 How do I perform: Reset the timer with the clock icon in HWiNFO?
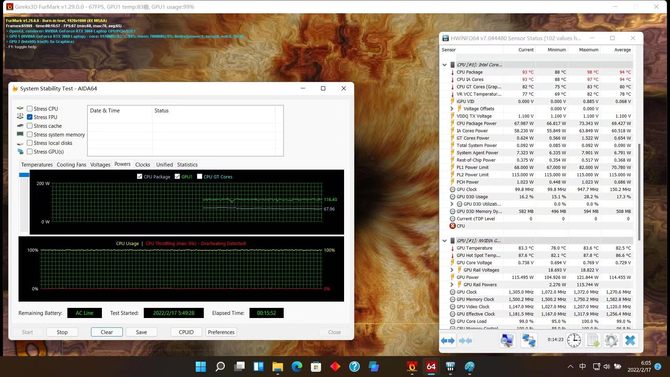click(x=574, y=340)
